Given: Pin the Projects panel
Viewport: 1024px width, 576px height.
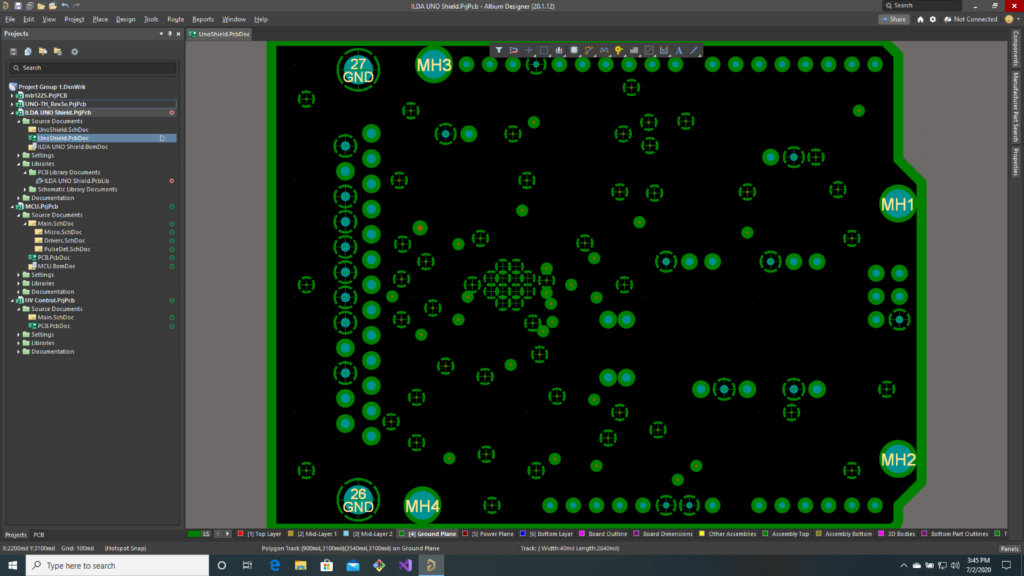Looking at the screenshot, I should [171, 33].
